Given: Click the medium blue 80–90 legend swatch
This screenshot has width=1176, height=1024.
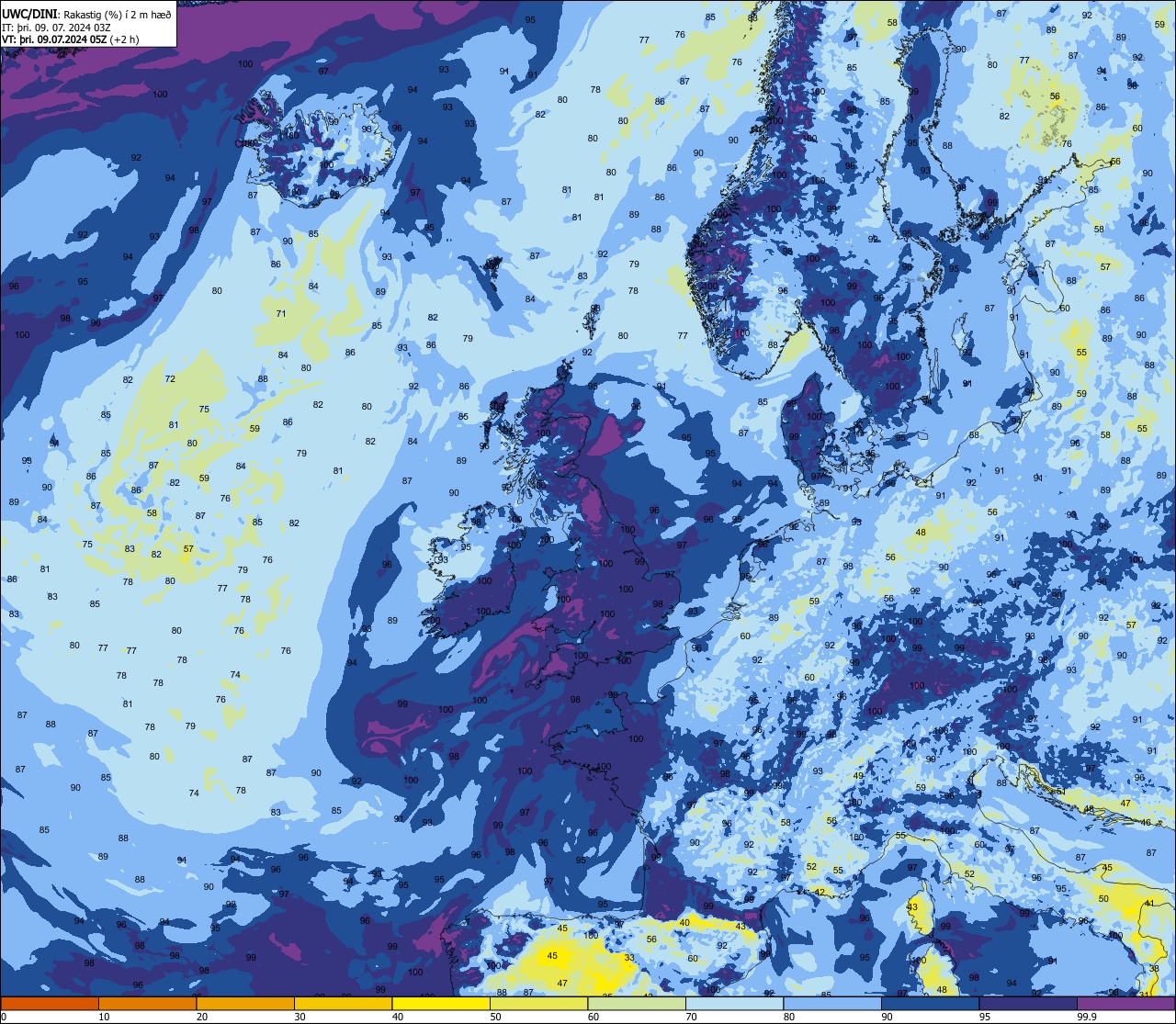Looking at the screenshot, I should coord(832,1004).
